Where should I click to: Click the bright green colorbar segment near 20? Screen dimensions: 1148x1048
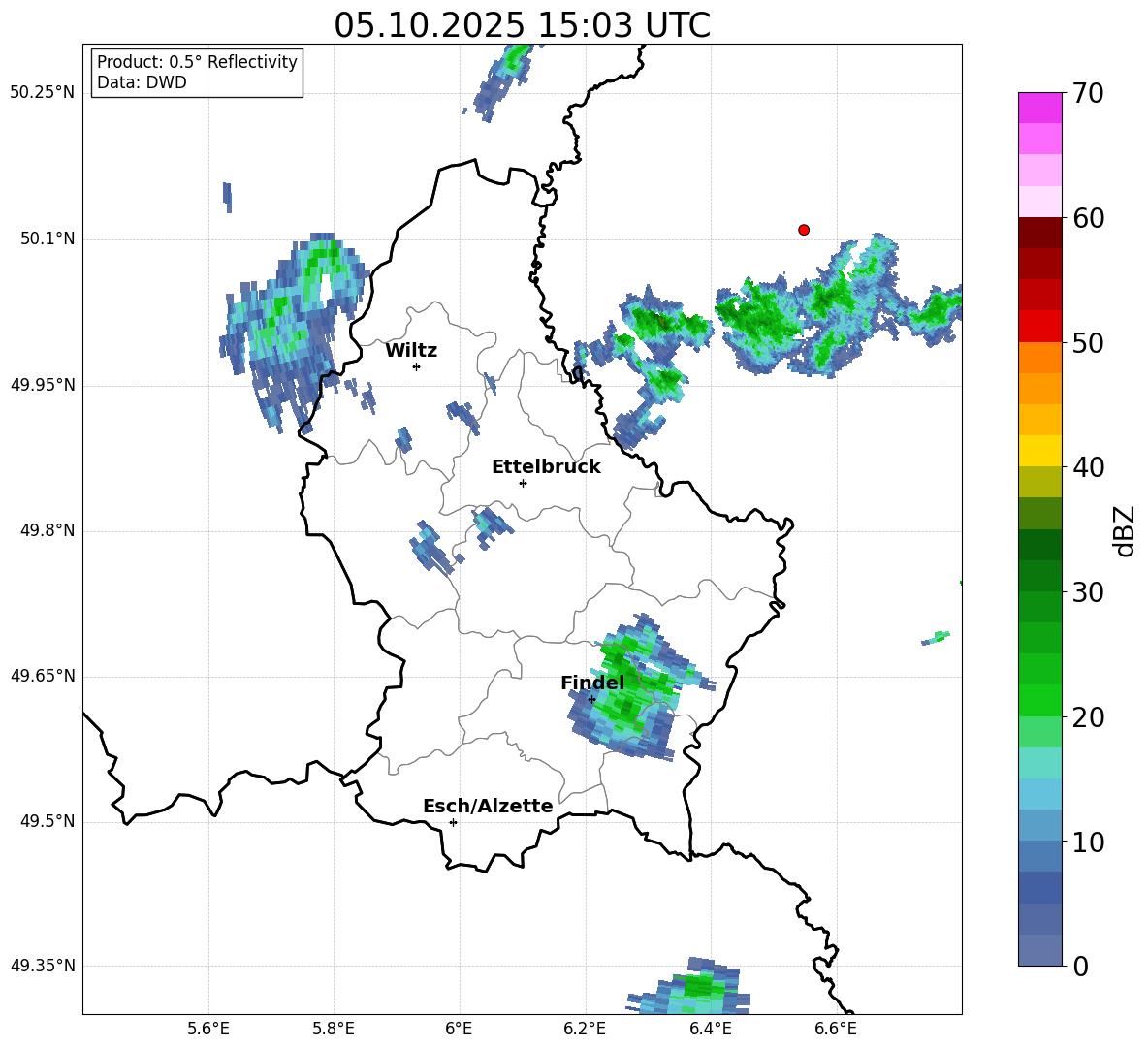(1039, 700)
